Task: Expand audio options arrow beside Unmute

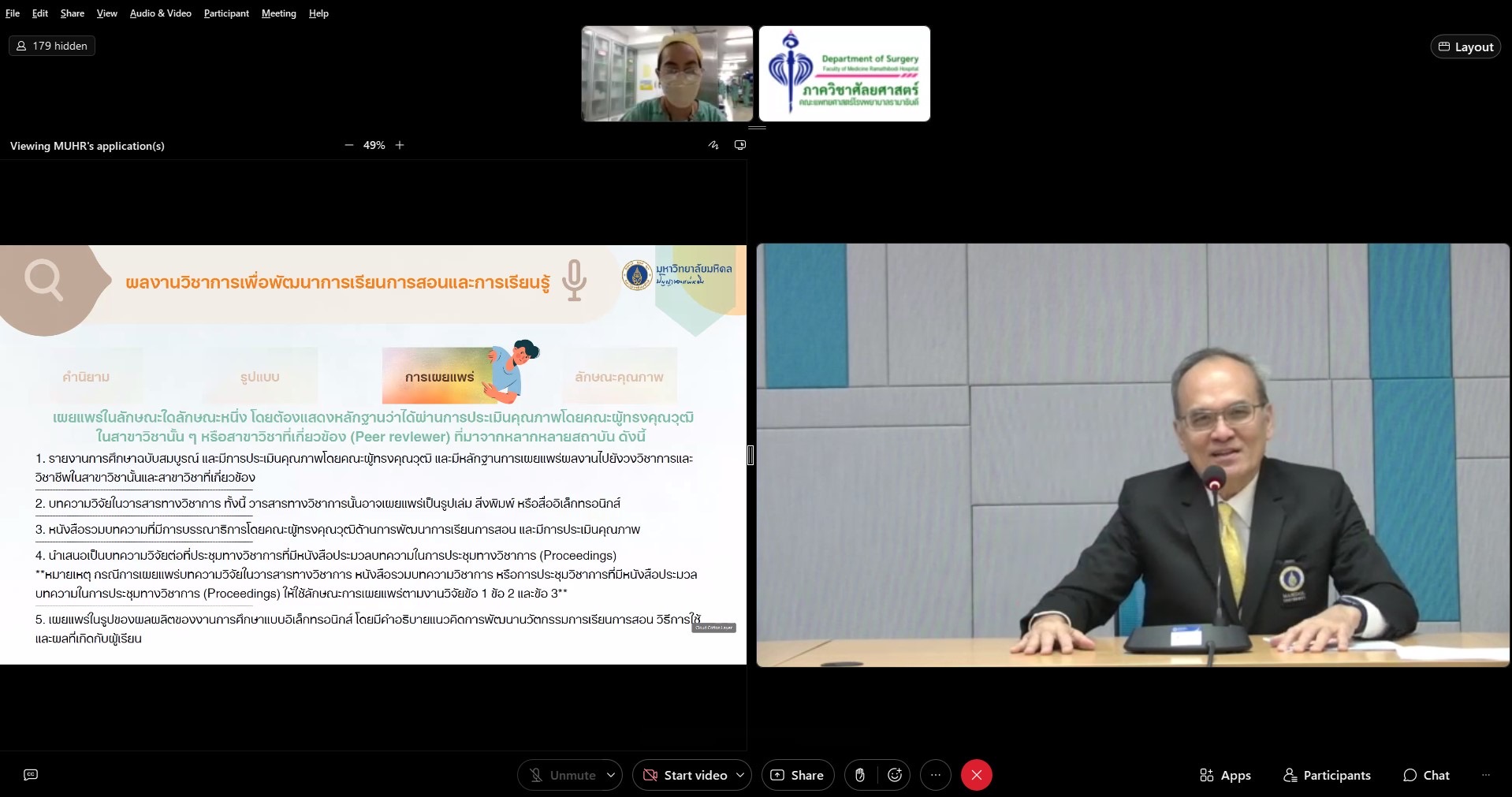Action: (611, 775)
